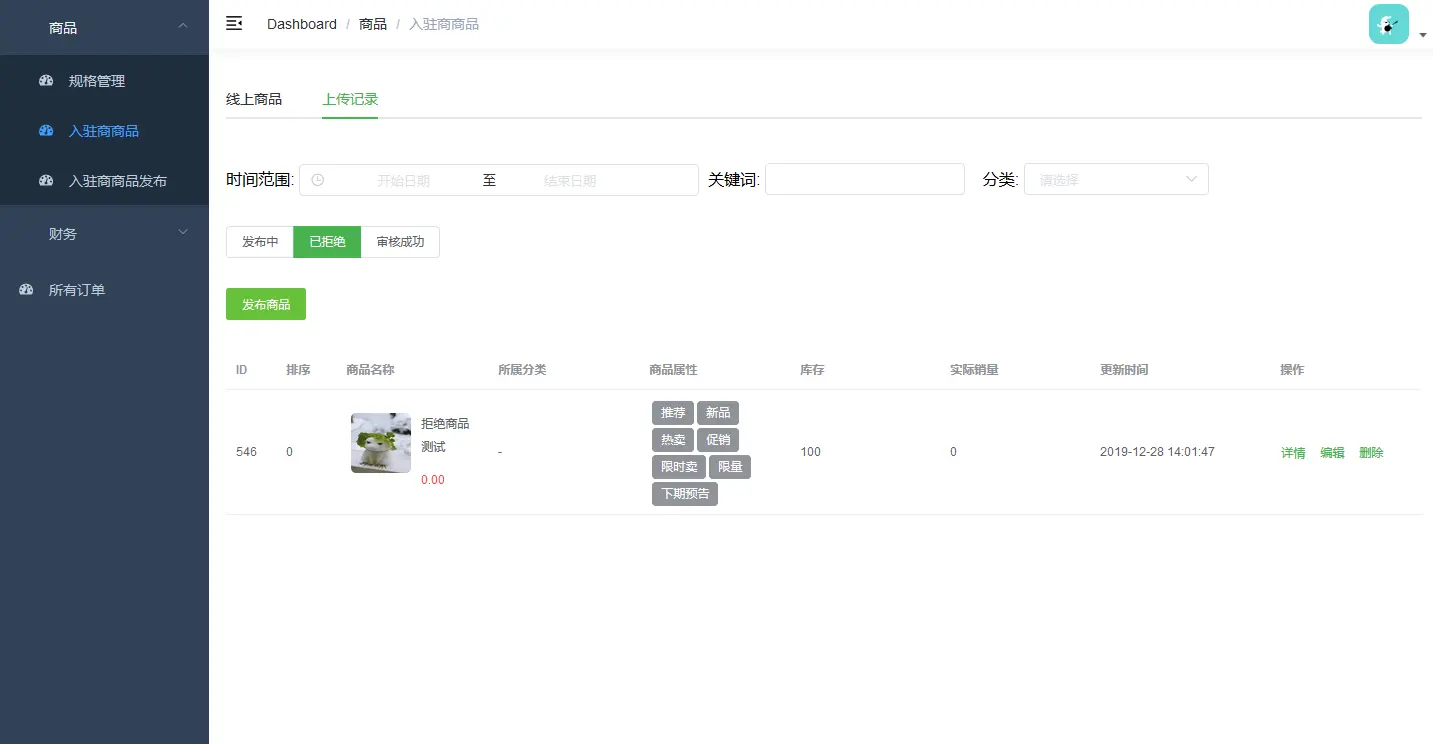Viewport: 1433px width, 744px height.
Task: Switch to the 线上商品 tab
Action: pos(254,99)
